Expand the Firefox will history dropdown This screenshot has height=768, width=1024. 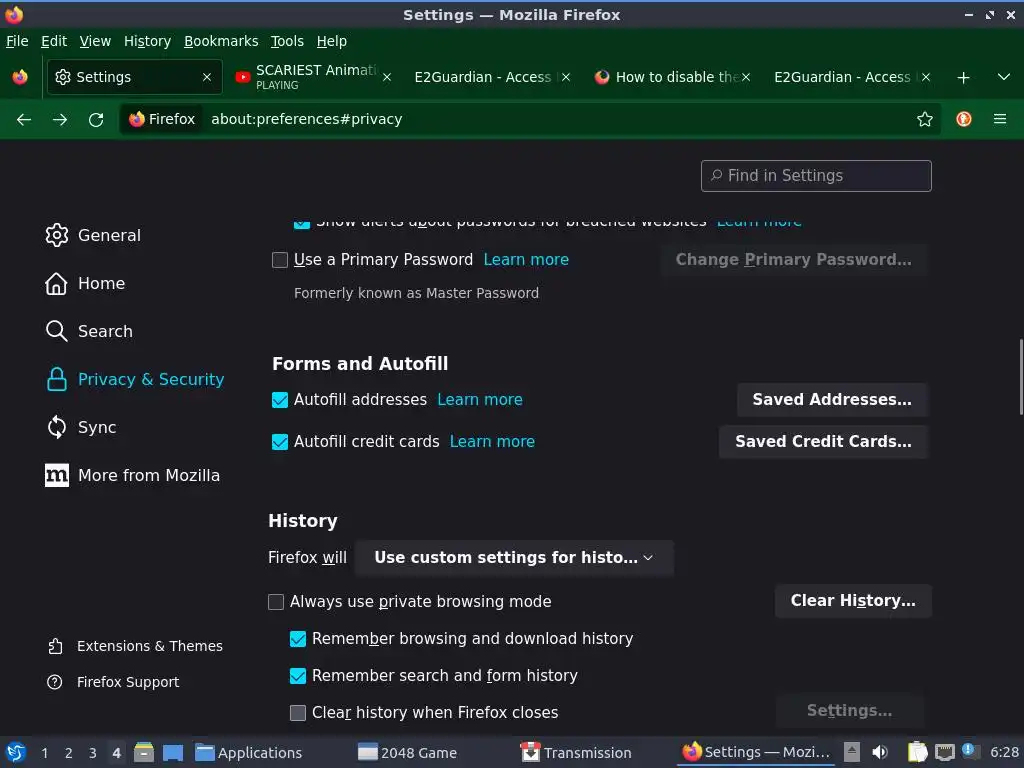click(x=514, y=558)
